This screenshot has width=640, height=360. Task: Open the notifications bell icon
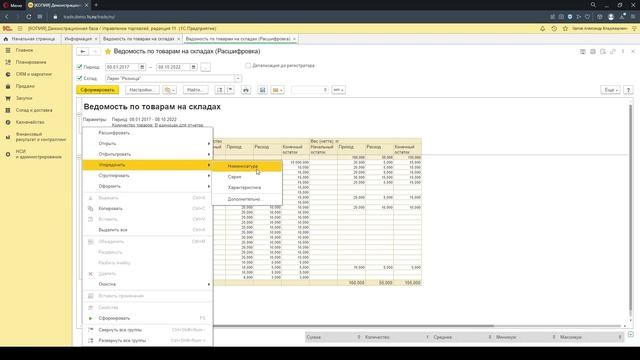542,29
